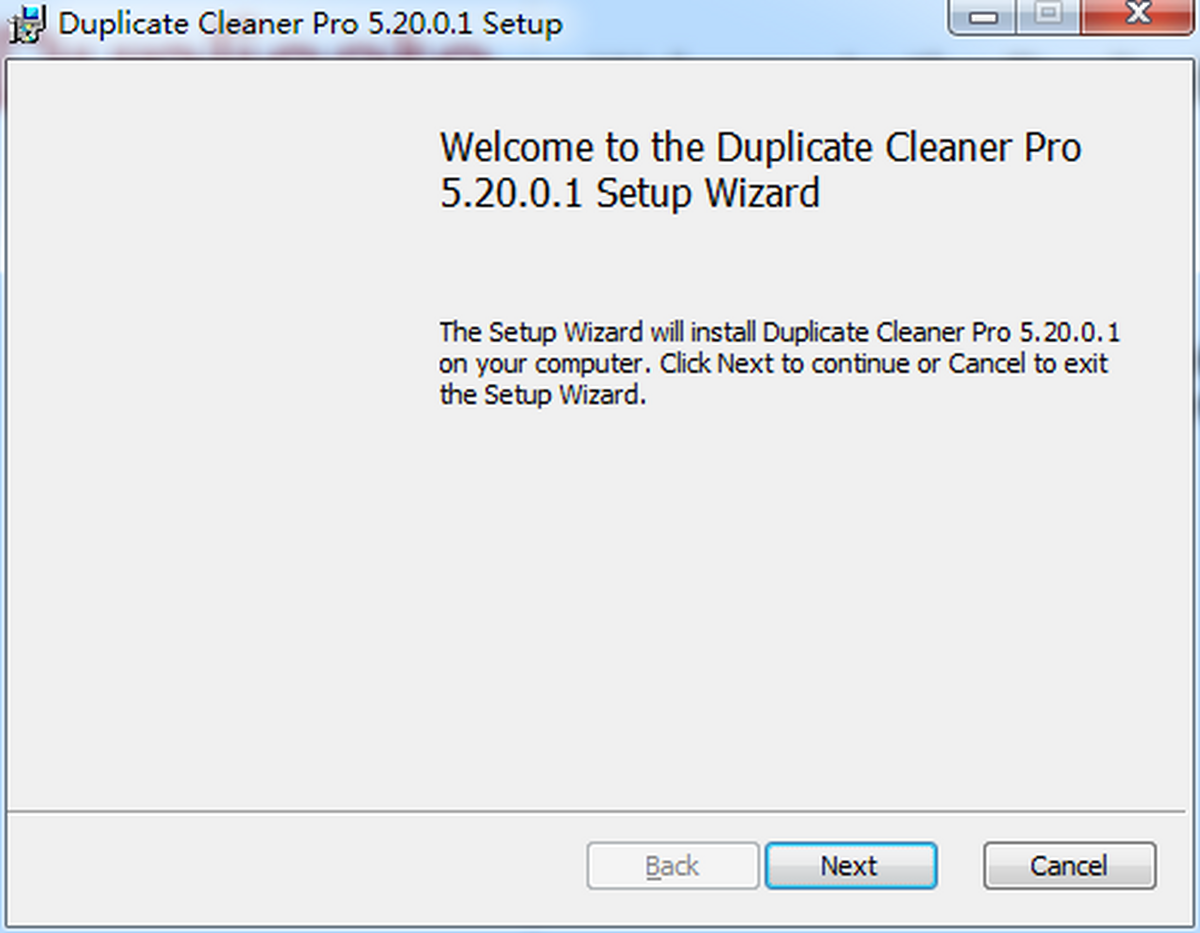Click the disabled maximize button in the title bar

coord(1049,18)
